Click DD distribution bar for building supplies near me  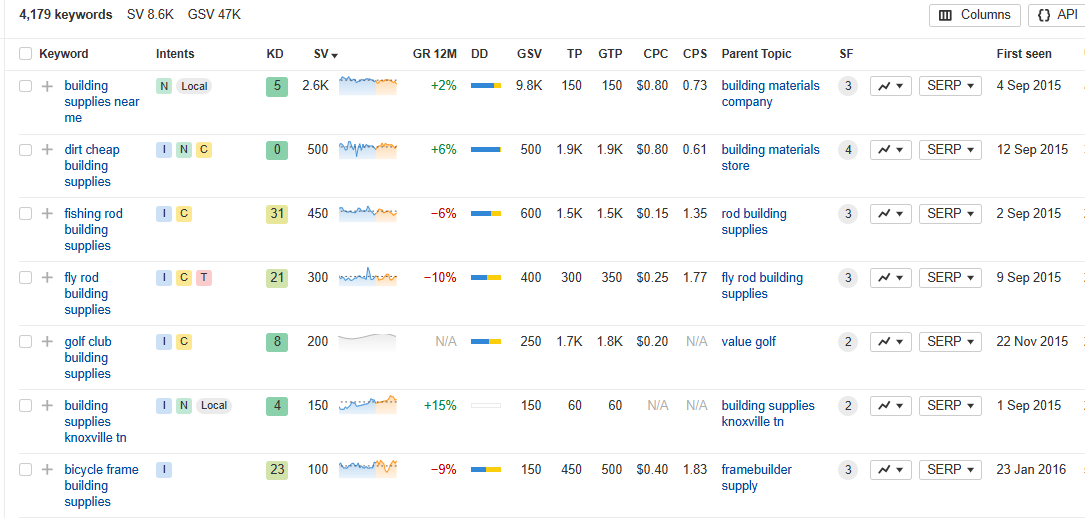pyautogui.click(x=486, y=86)
